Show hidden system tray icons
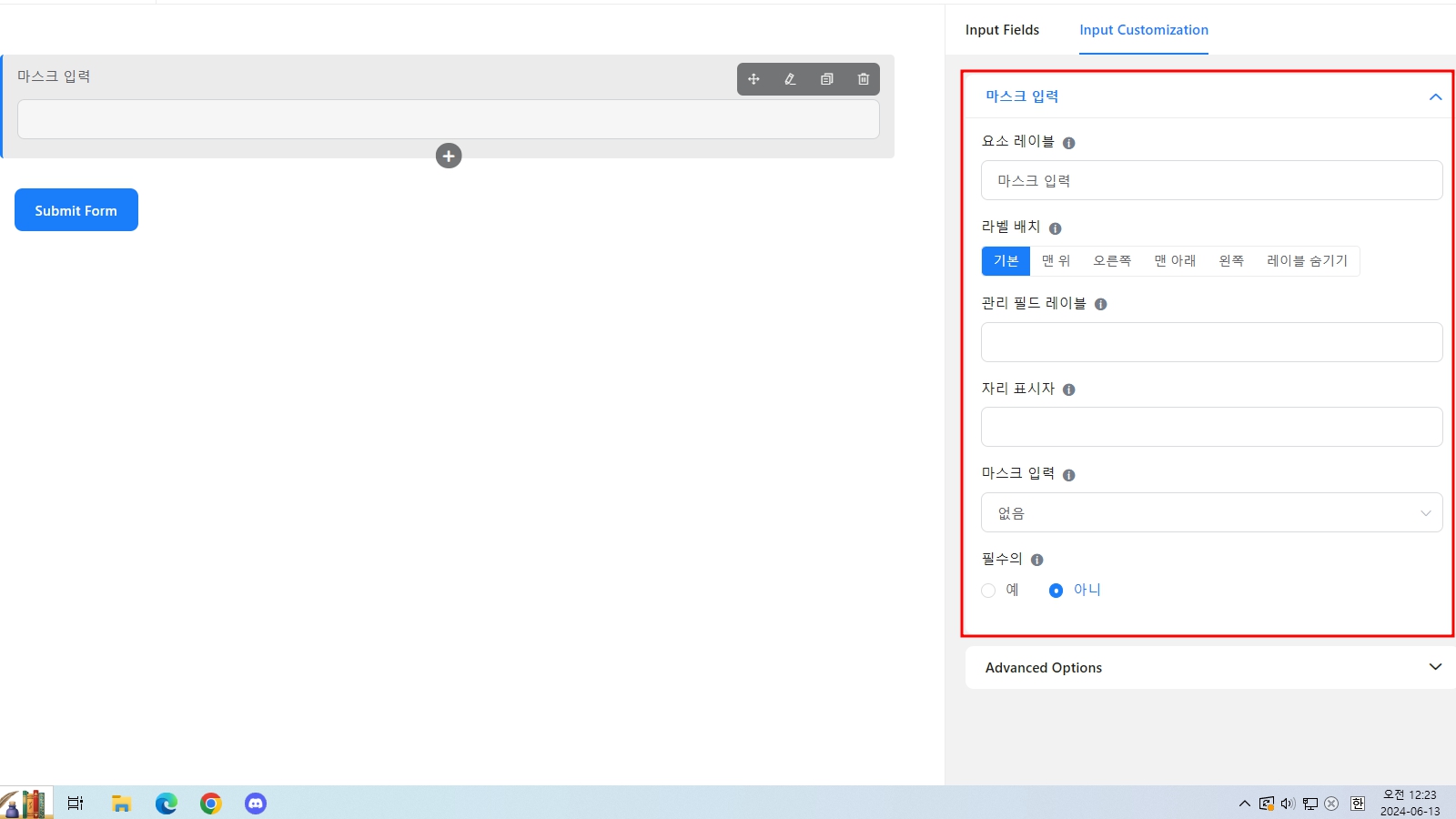The height and width of the screenshot is (819, 1456). click(1245, 803)
